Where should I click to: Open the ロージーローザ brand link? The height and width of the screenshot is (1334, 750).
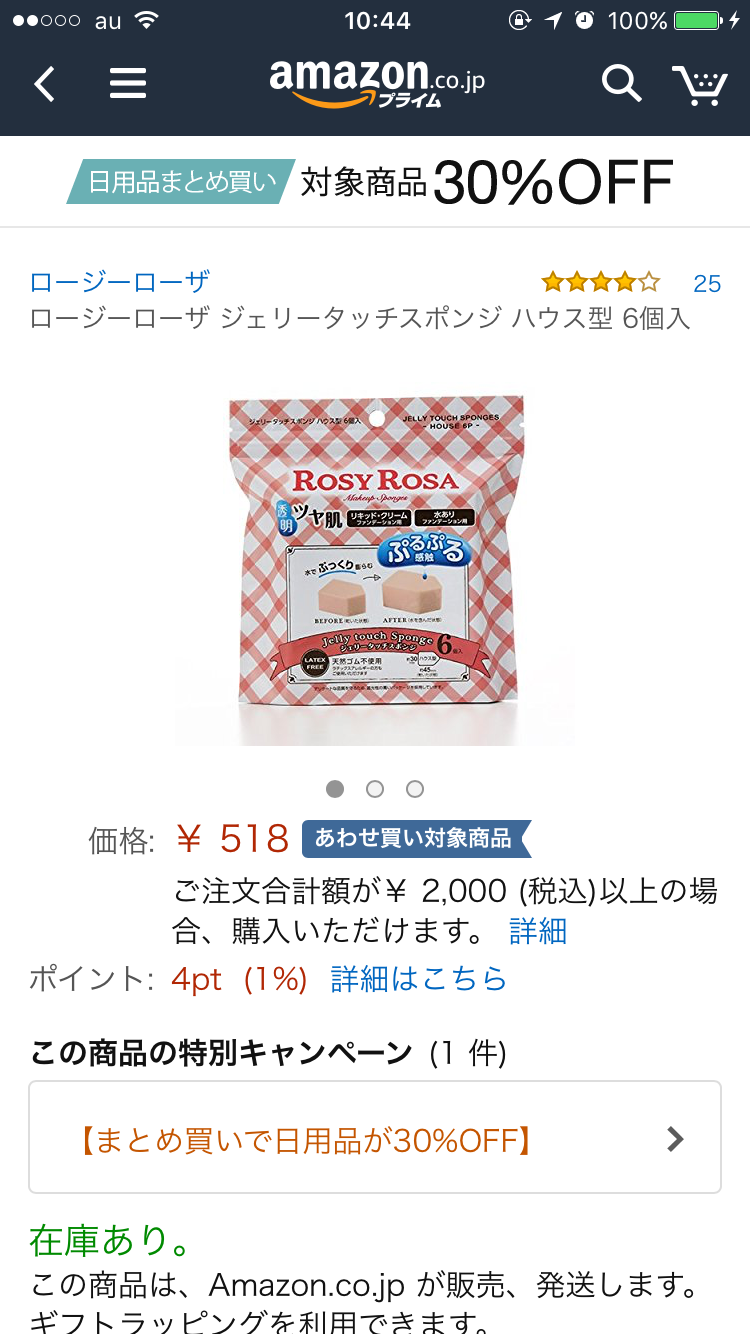[120, 283]
